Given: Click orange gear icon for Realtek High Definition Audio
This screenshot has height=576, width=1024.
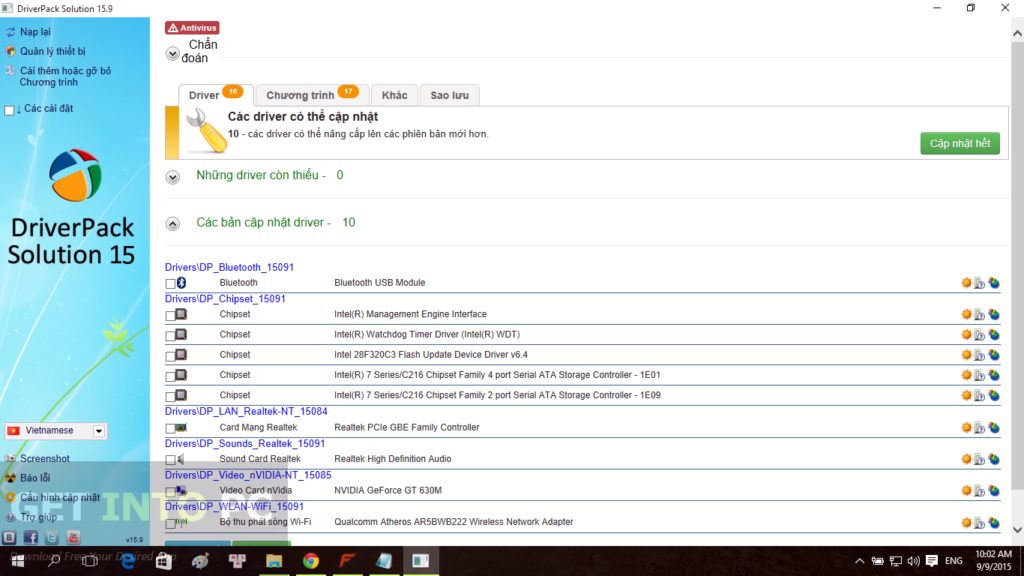Looking at the screenshot, I should (967, 459).
